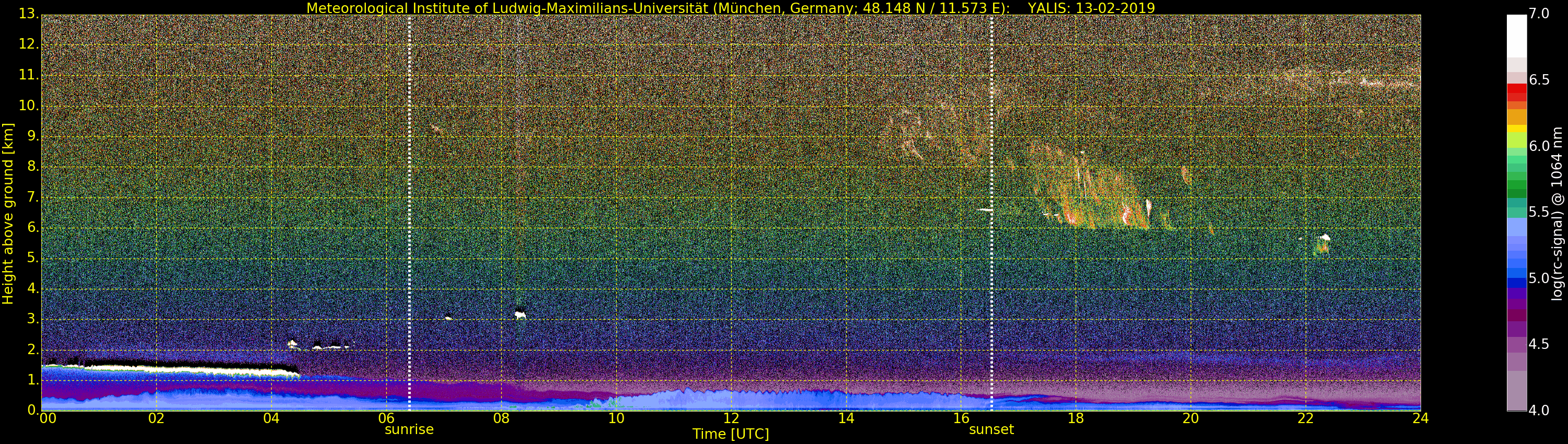Click the time tick label '18'

pos(1076,418)
